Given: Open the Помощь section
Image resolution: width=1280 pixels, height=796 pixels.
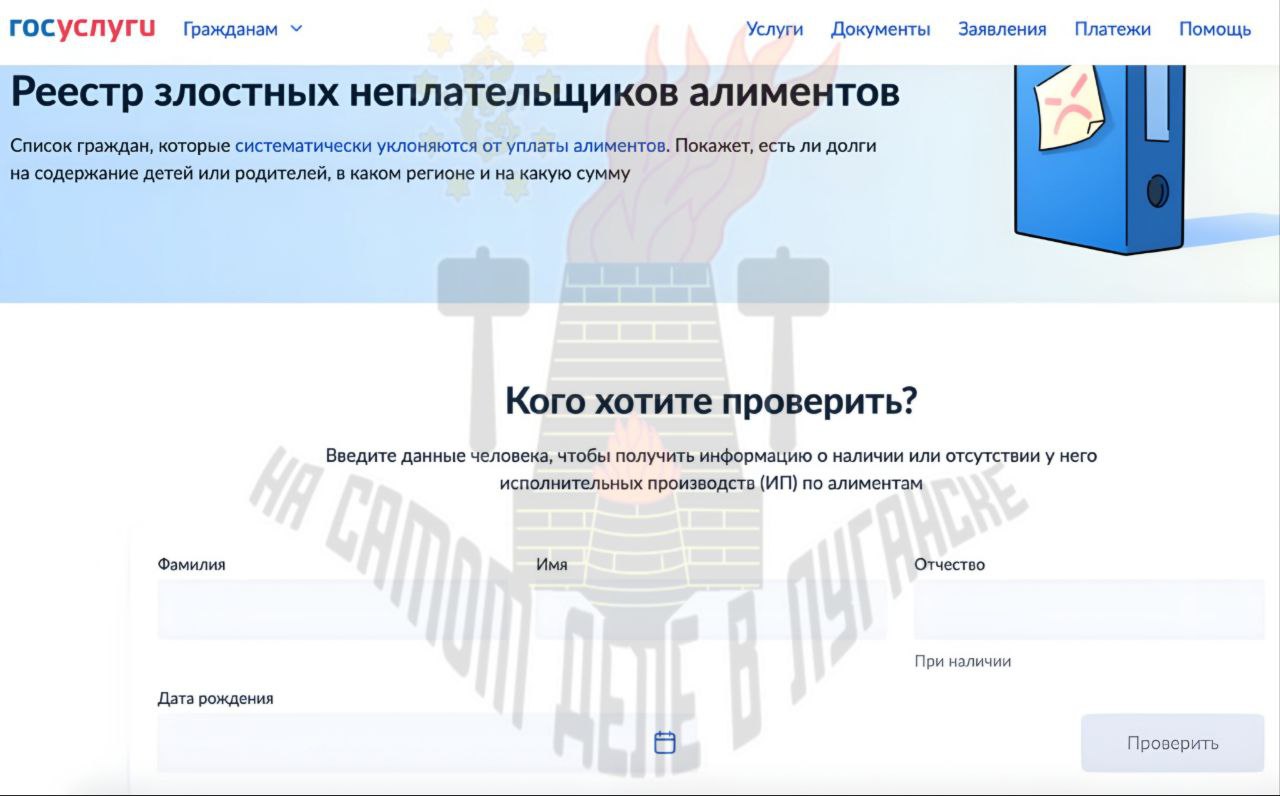Looking at the screenshot, I should pos(1216,29).
